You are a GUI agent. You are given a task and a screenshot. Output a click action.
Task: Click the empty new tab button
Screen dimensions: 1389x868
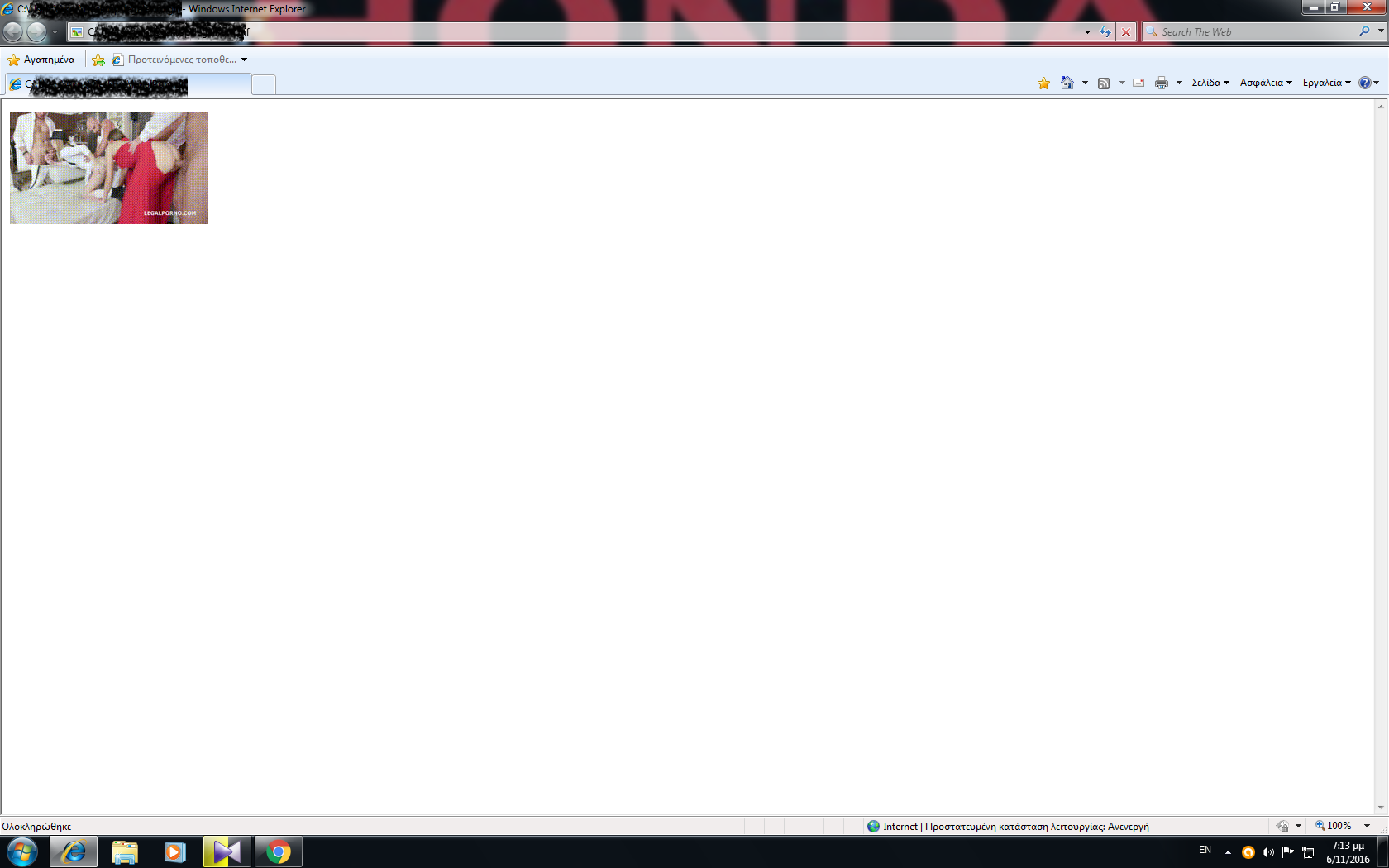pos(264,84)
